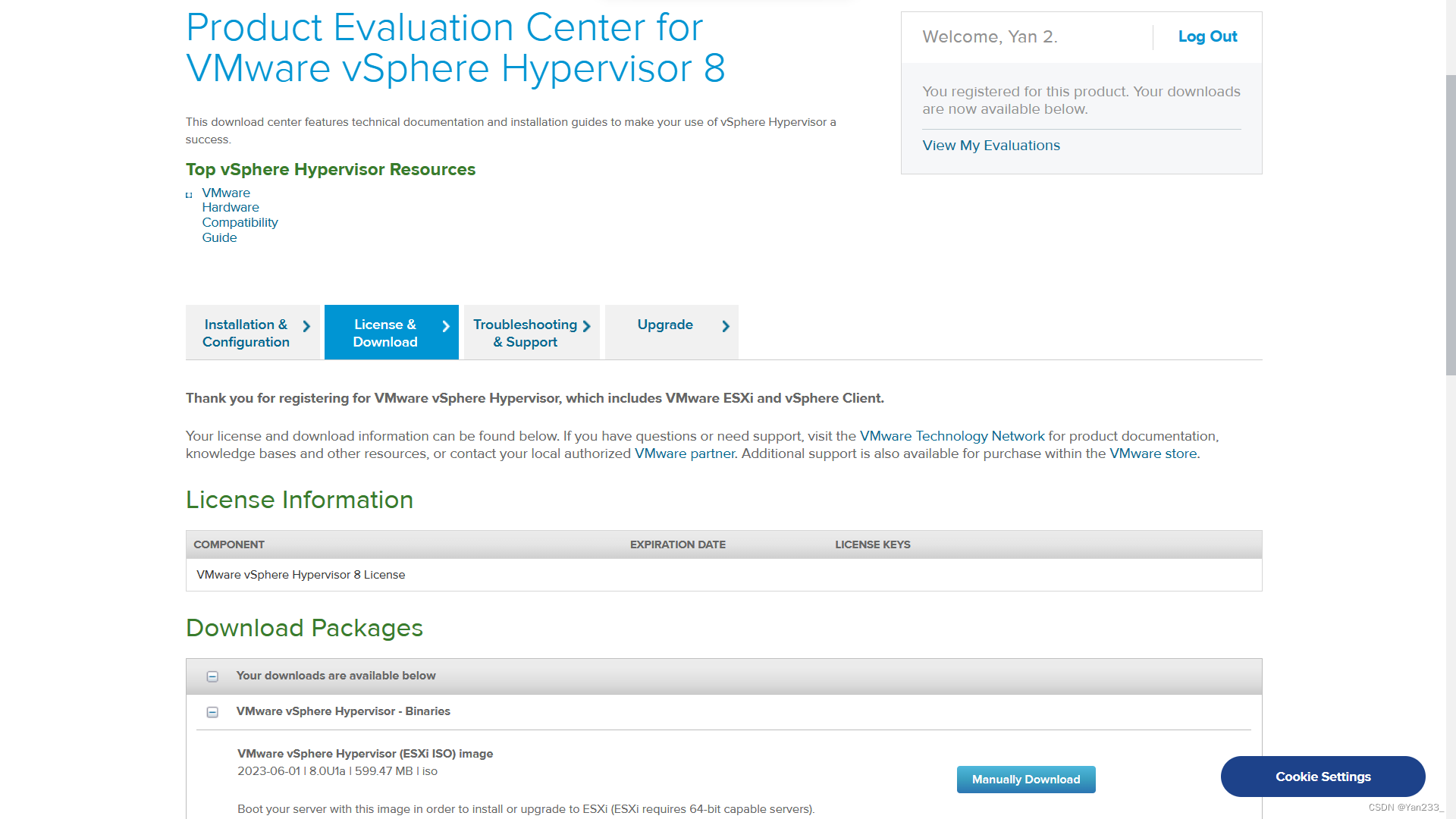Click the Log Out link
The height and width of the screenshot is (819, 1456).
pyautogui.click(x=1207, y=36)
